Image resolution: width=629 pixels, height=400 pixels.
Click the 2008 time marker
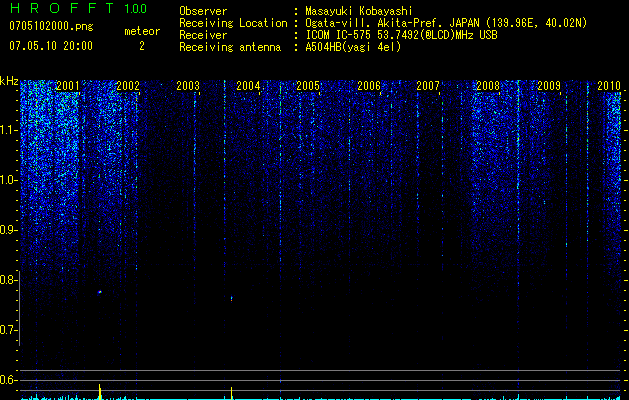(488, 86)
